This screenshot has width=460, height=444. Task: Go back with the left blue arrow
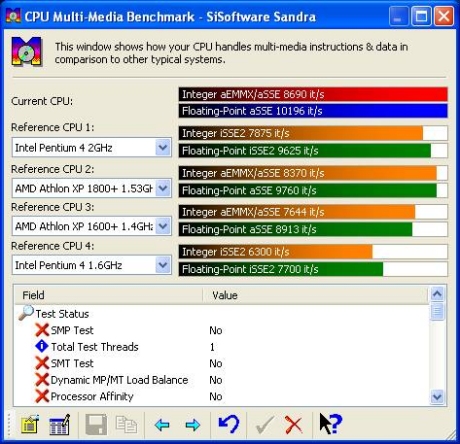(162, 425)
